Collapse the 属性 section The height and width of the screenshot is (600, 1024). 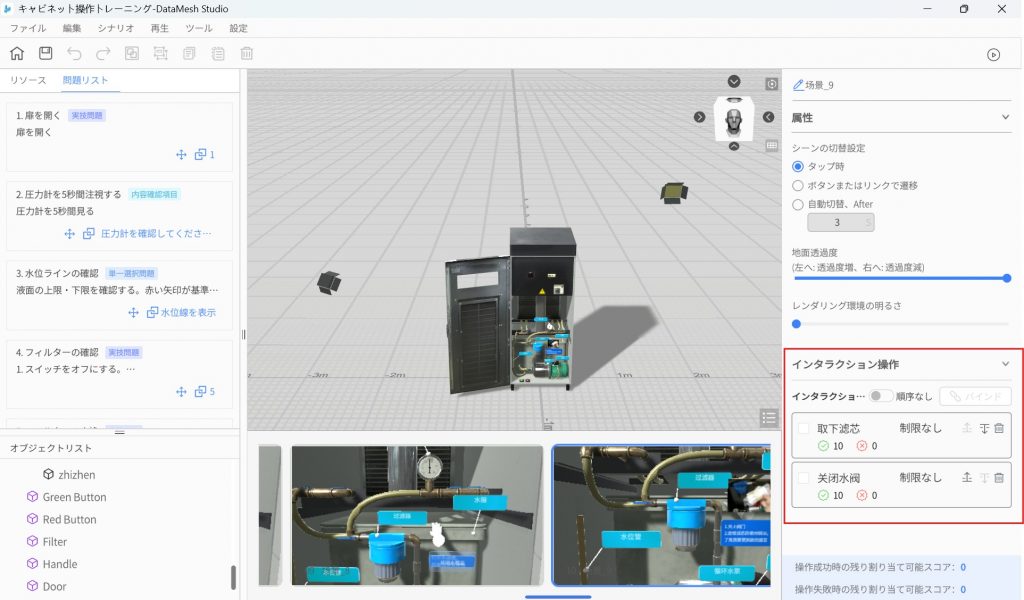pos(1005,117)
